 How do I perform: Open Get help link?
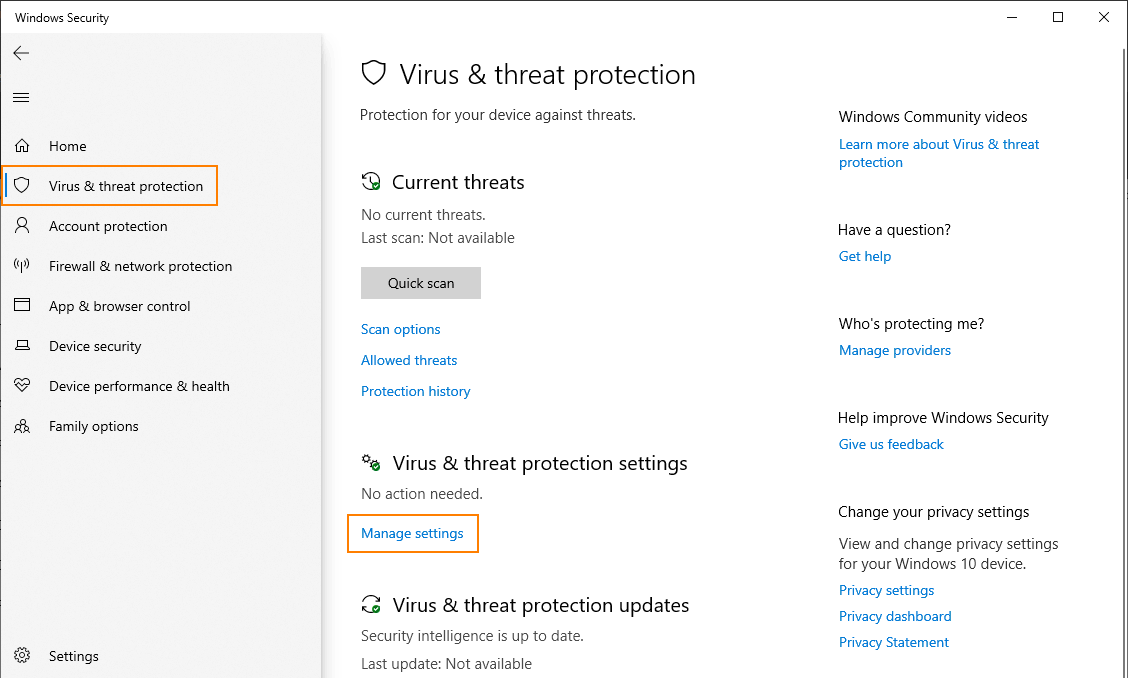865,256
